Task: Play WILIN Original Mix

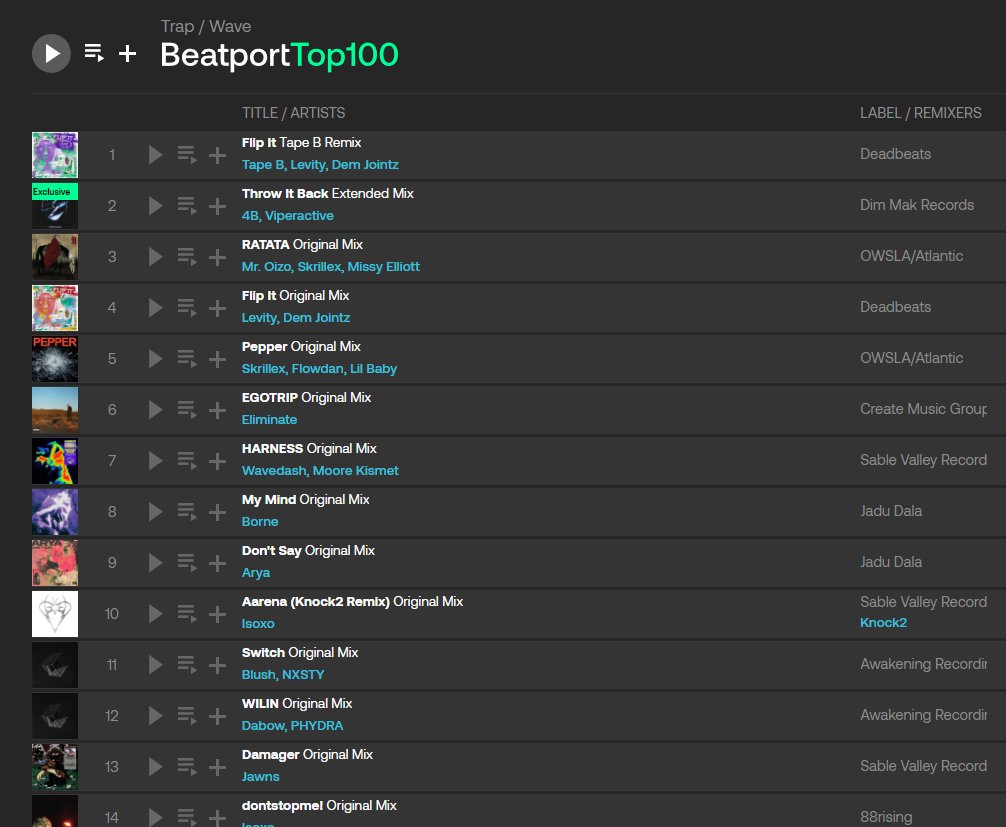Action: click(x=155, y=716)
